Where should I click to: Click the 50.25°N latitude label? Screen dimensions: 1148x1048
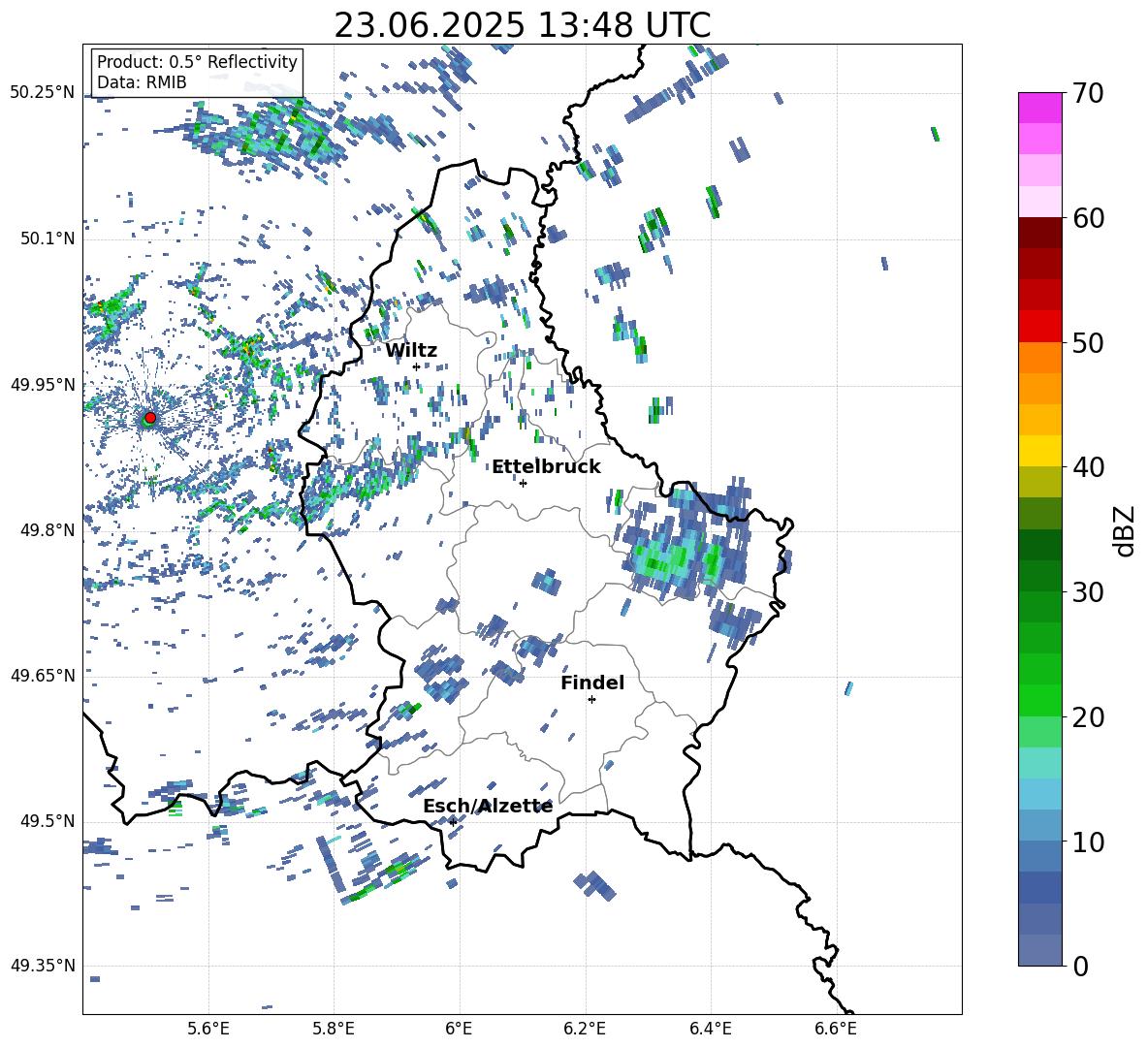(x=43, y=93)
